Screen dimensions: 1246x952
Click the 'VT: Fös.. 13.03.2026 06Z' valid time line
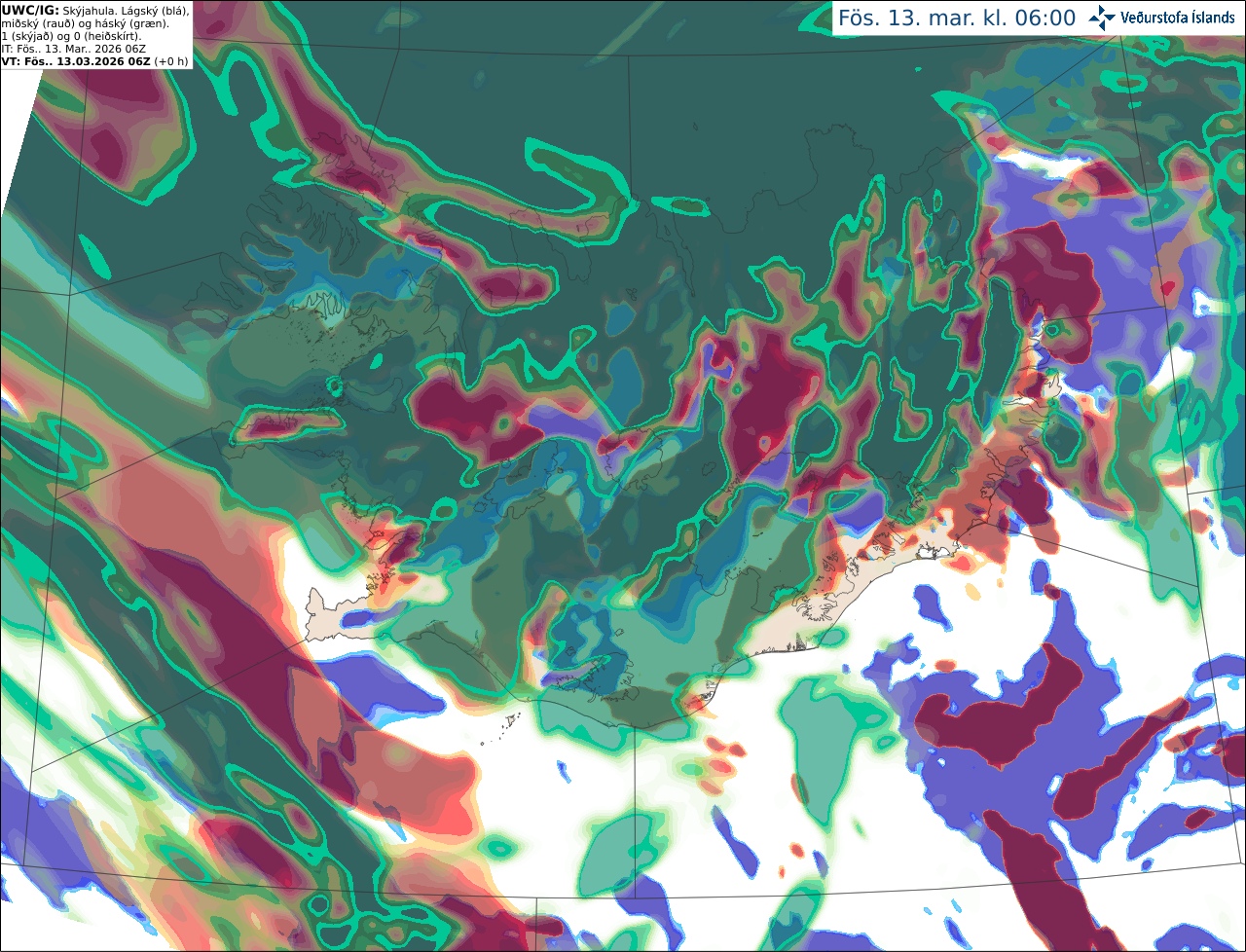(76, 61)
